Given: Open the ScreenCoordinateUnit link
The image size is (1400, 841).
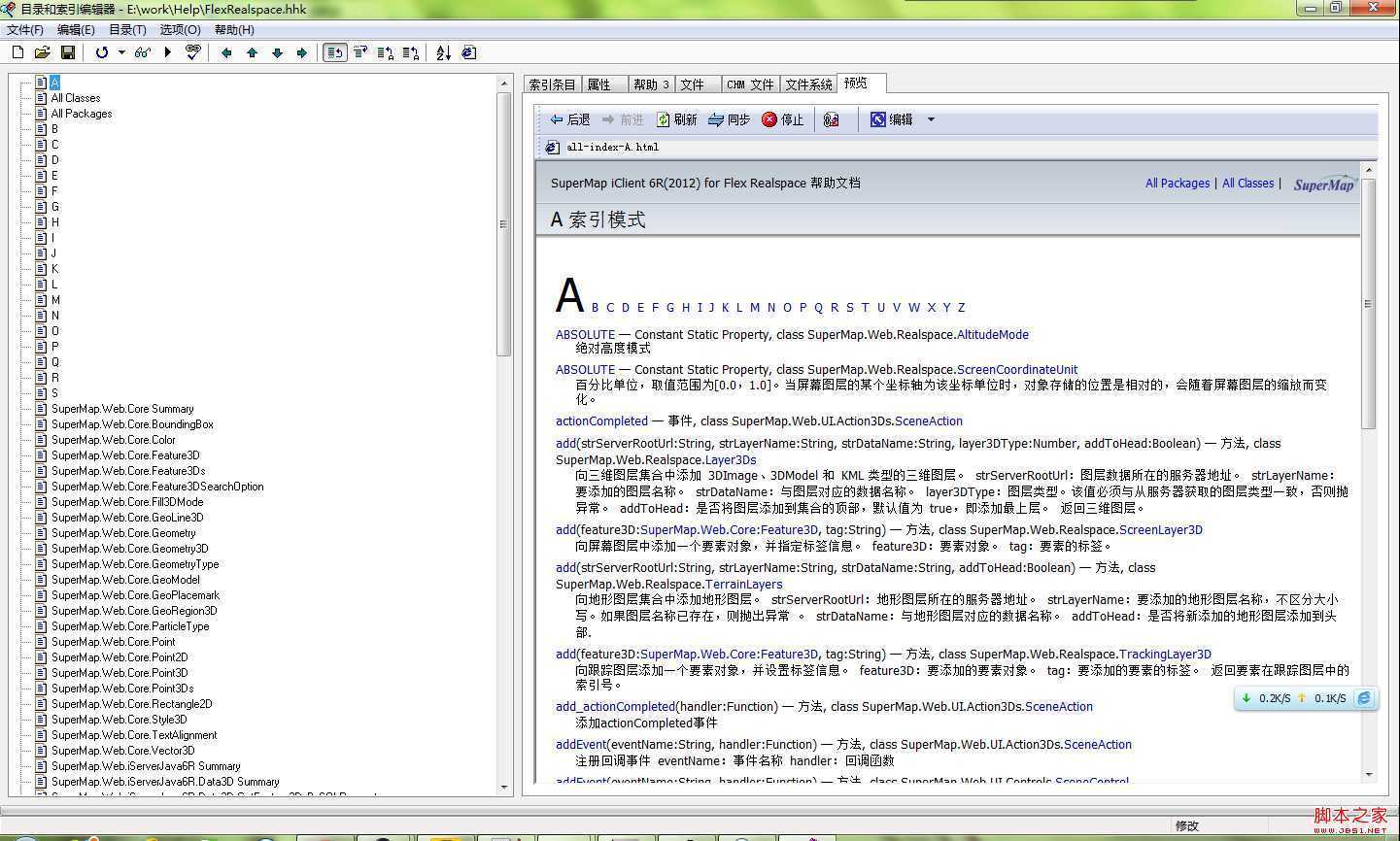Looking at the screenshot, I should tap(1017, 369).
